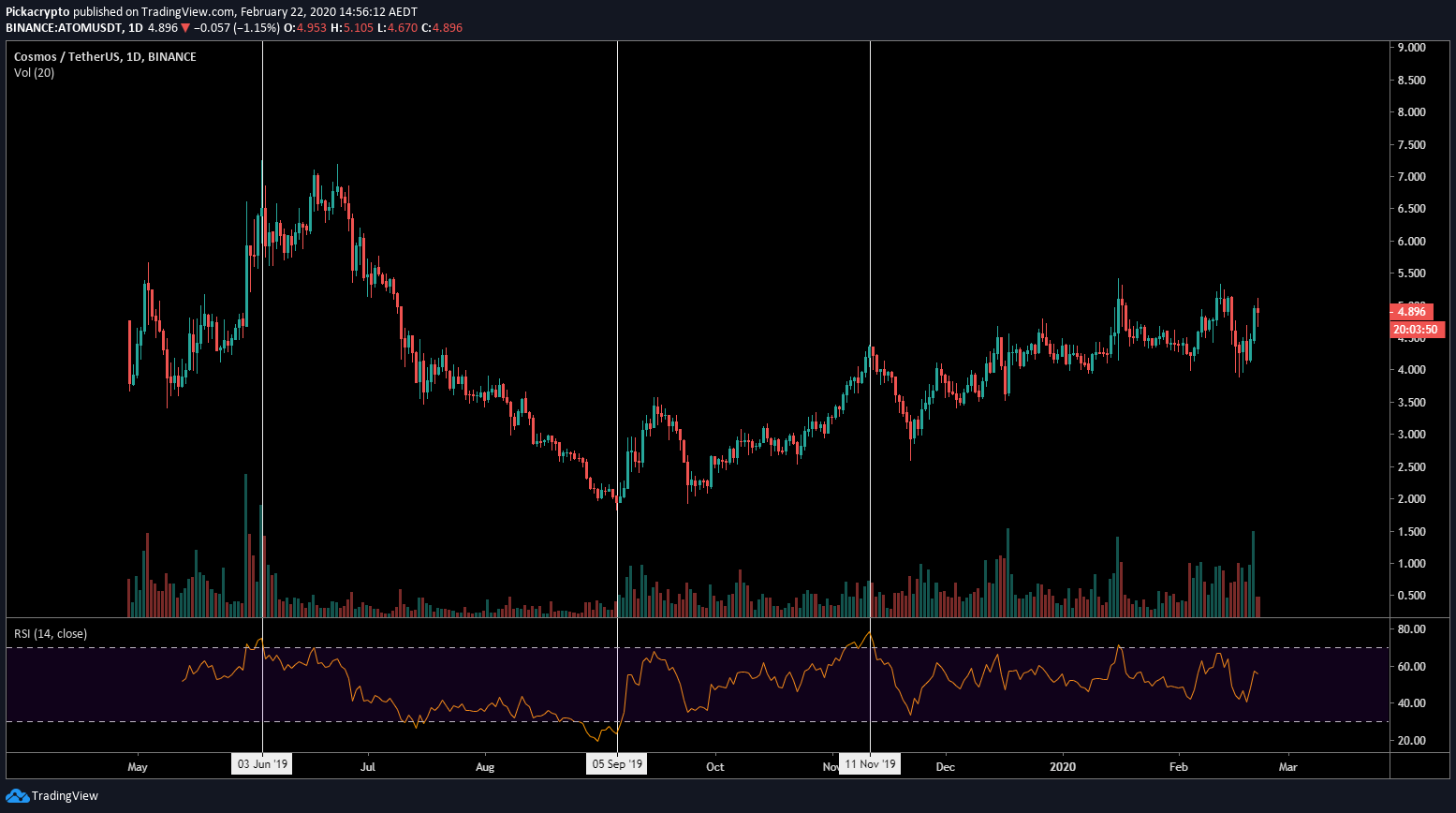The height and width of the screenshot is (813, 1456).
Task: Click the May label on time axis
Action: [x=138, y=767]
